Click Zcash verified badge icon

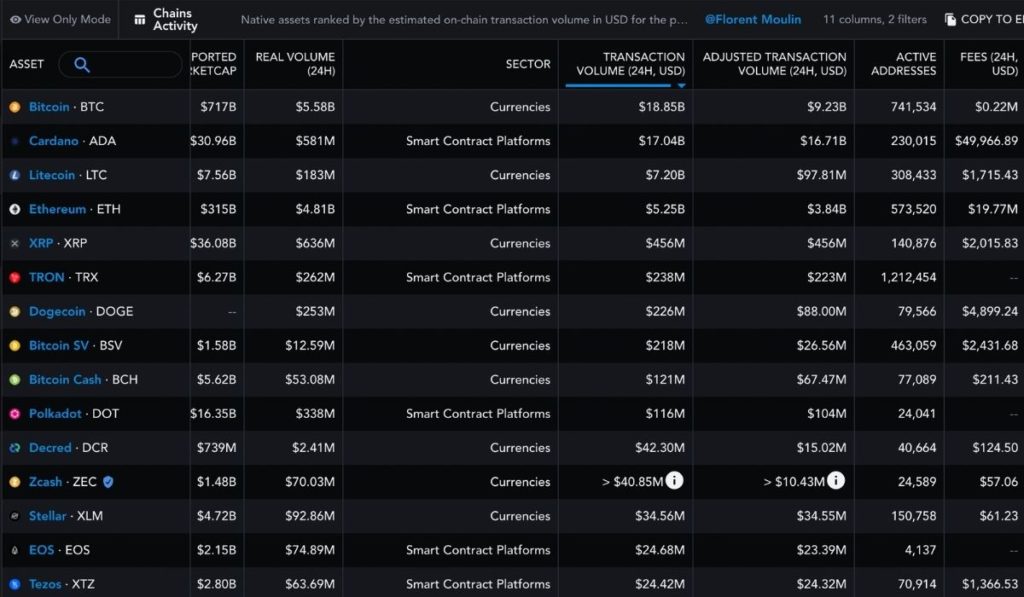[x=108, y=481]
